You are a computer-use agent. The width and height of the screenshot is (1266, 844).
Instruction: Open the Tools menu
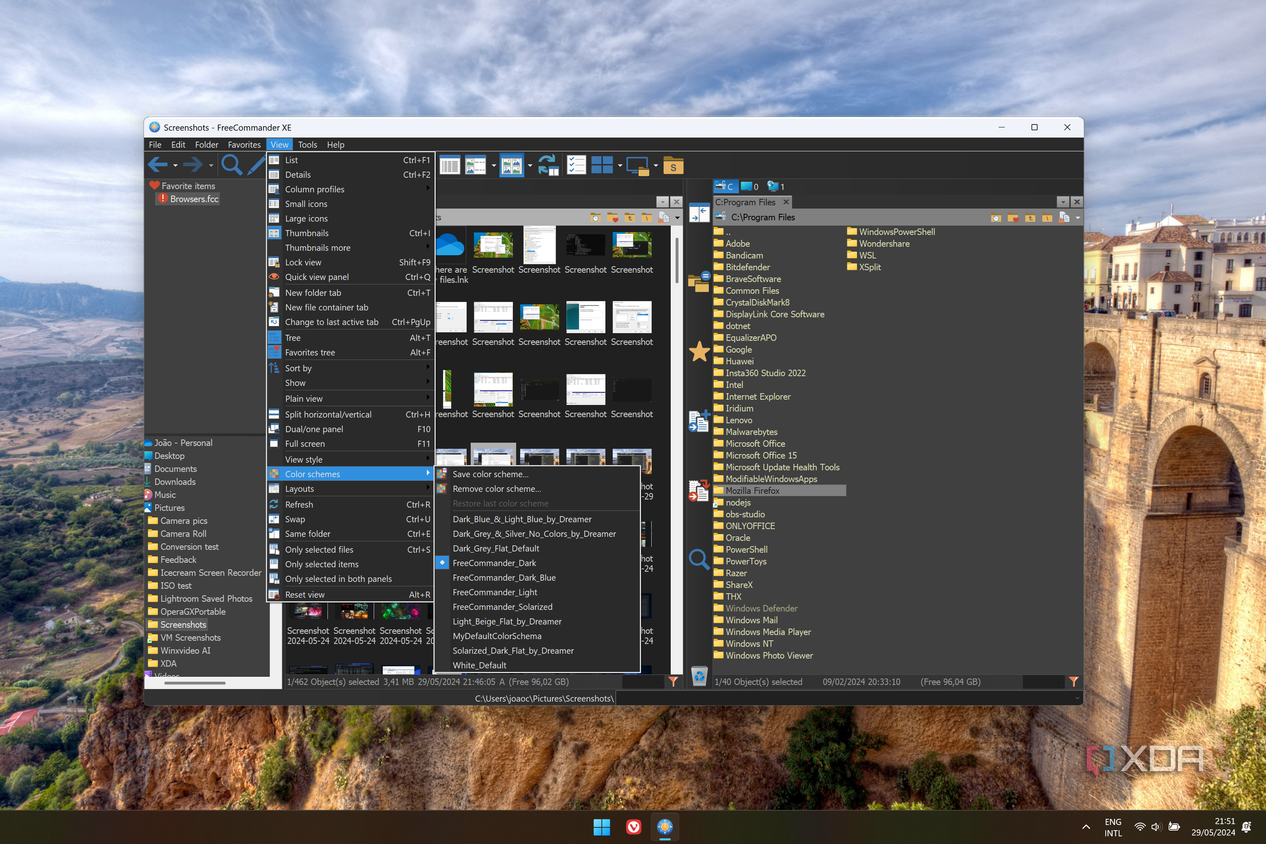tap(307, 145)
